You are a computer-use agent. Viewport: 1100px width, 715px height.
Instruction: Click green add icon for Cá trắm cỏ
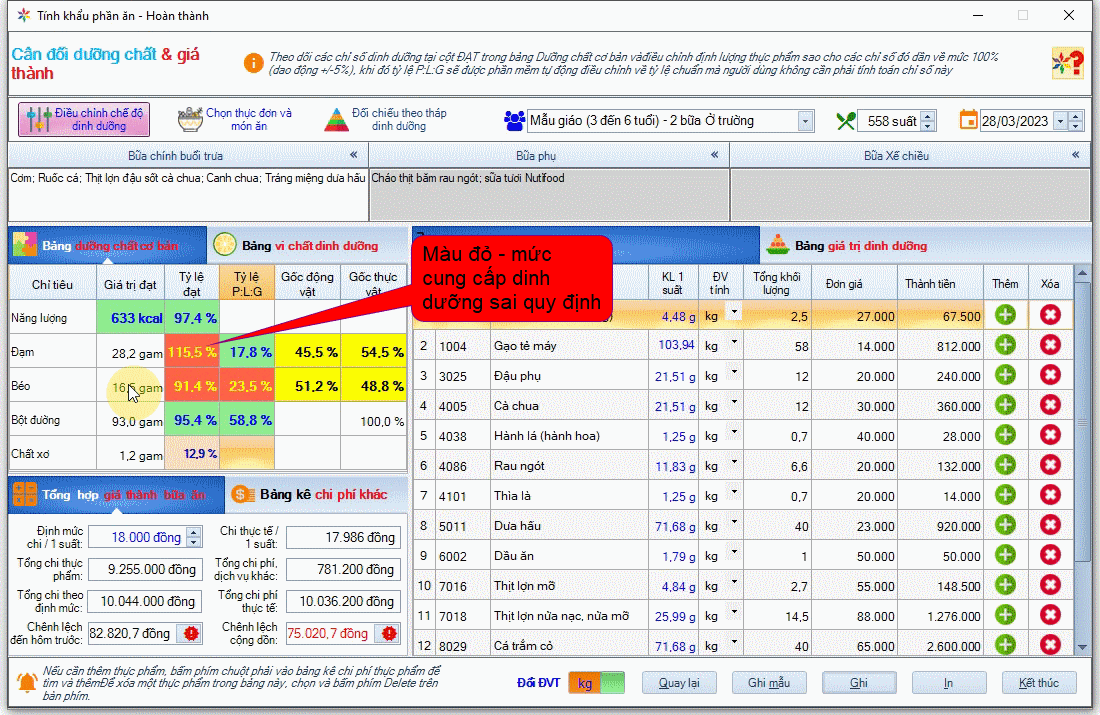coord(1005,646)
